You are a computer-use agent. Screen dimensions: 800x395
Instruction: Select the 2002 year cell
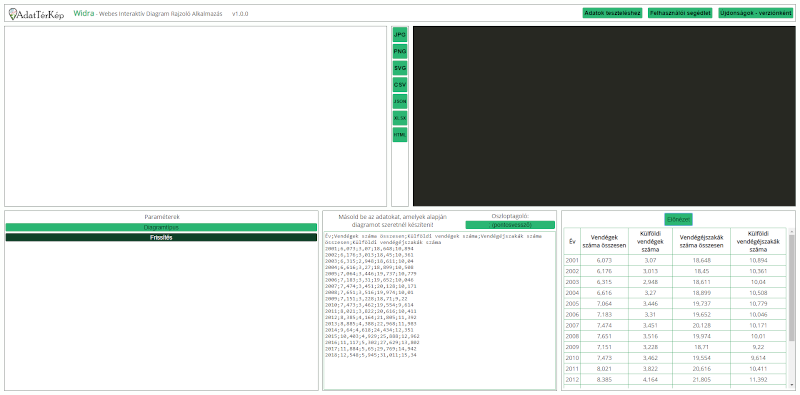pos(572,271)
